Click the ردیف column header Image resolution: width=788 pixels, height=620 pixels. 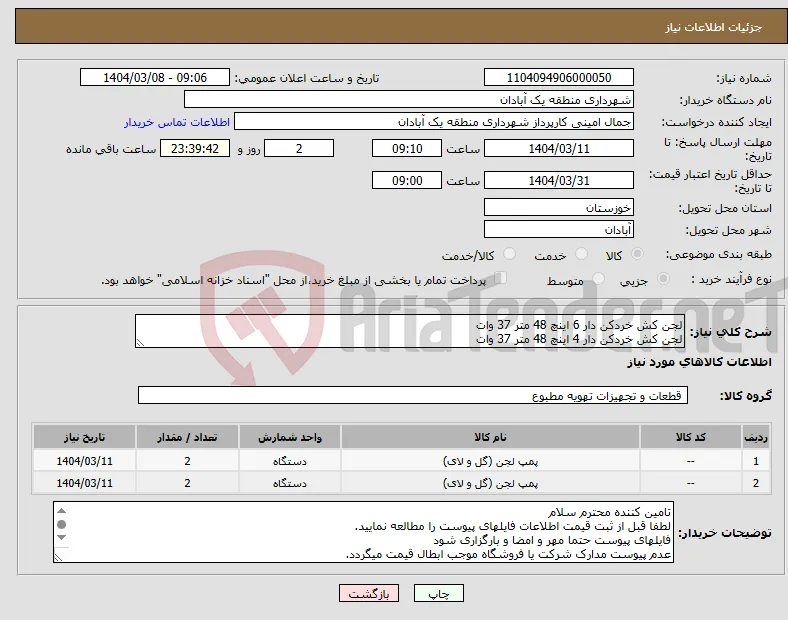[x=756, y=437]
